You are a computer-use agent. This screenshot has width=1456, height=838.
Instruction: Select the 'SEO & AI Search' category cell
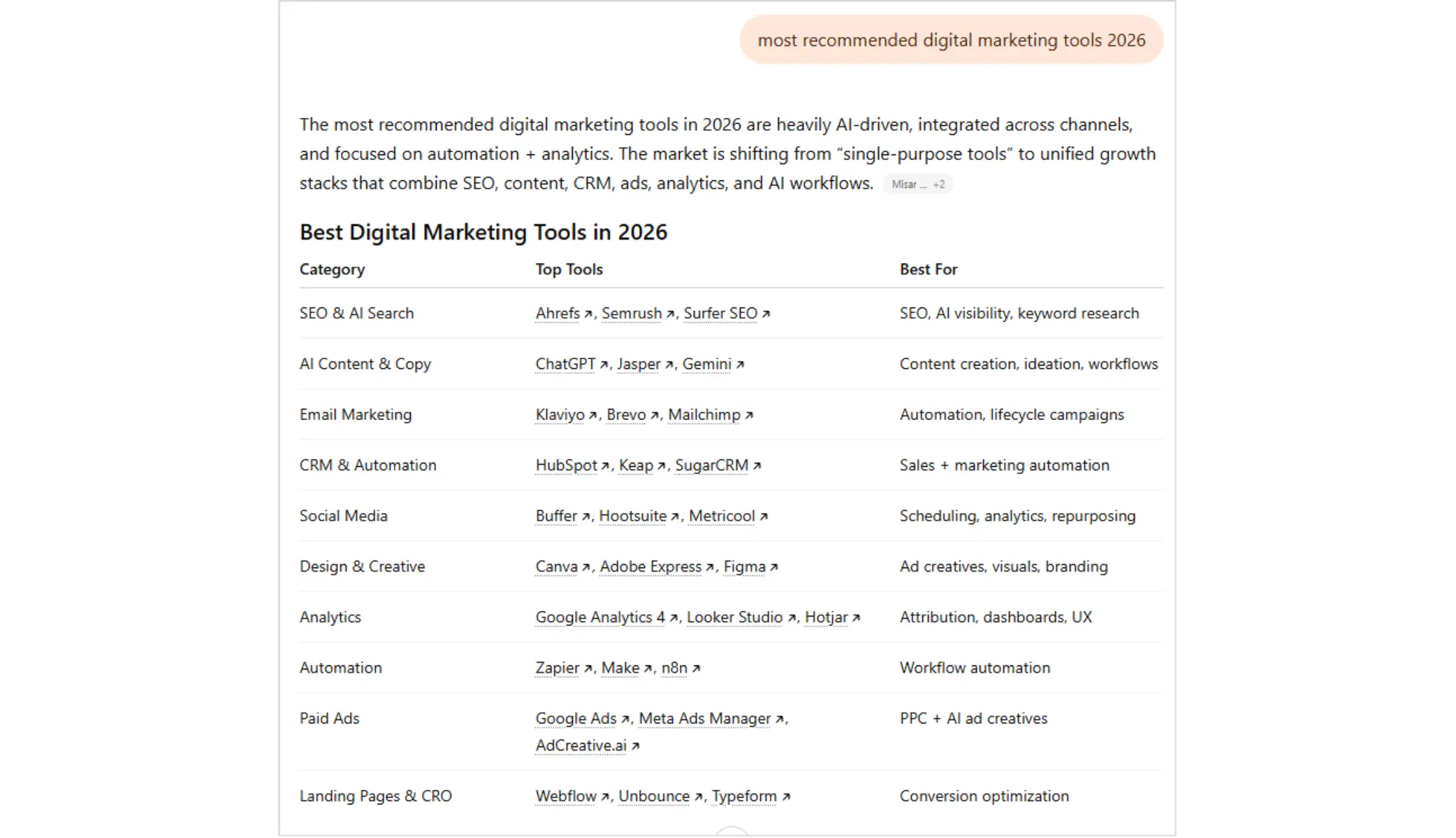tap(356, 313)
